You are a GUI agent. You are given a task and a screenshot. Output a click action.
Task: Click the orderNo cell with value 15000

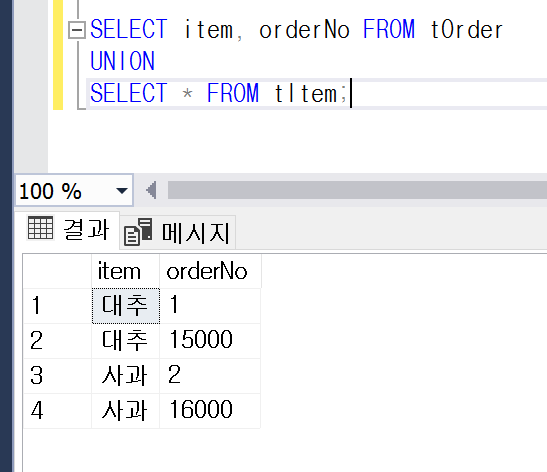click(x=210, y=341)
